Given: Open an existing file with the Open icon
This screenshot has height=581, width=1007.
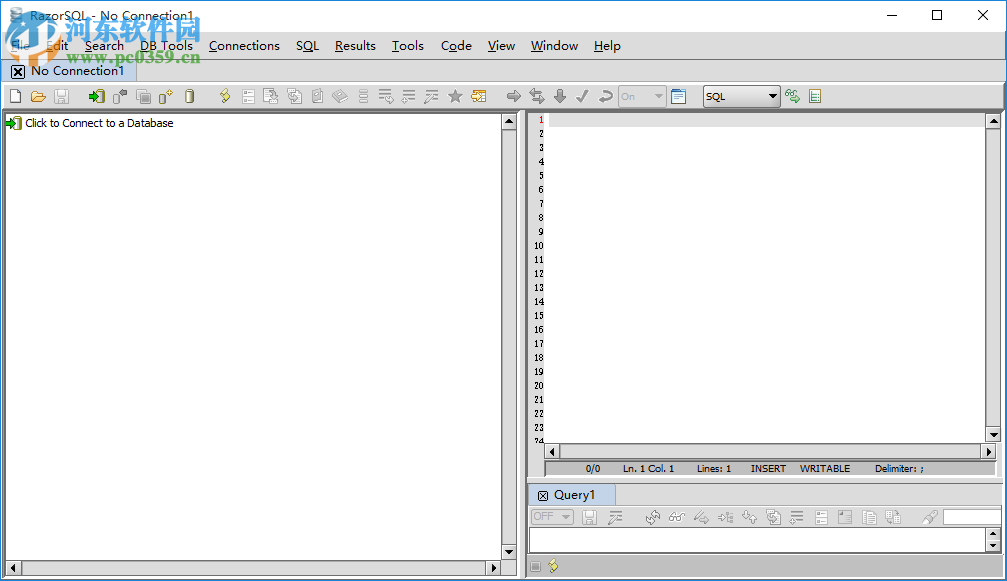Looking at the screenshot, I should (x=39, y=96).
